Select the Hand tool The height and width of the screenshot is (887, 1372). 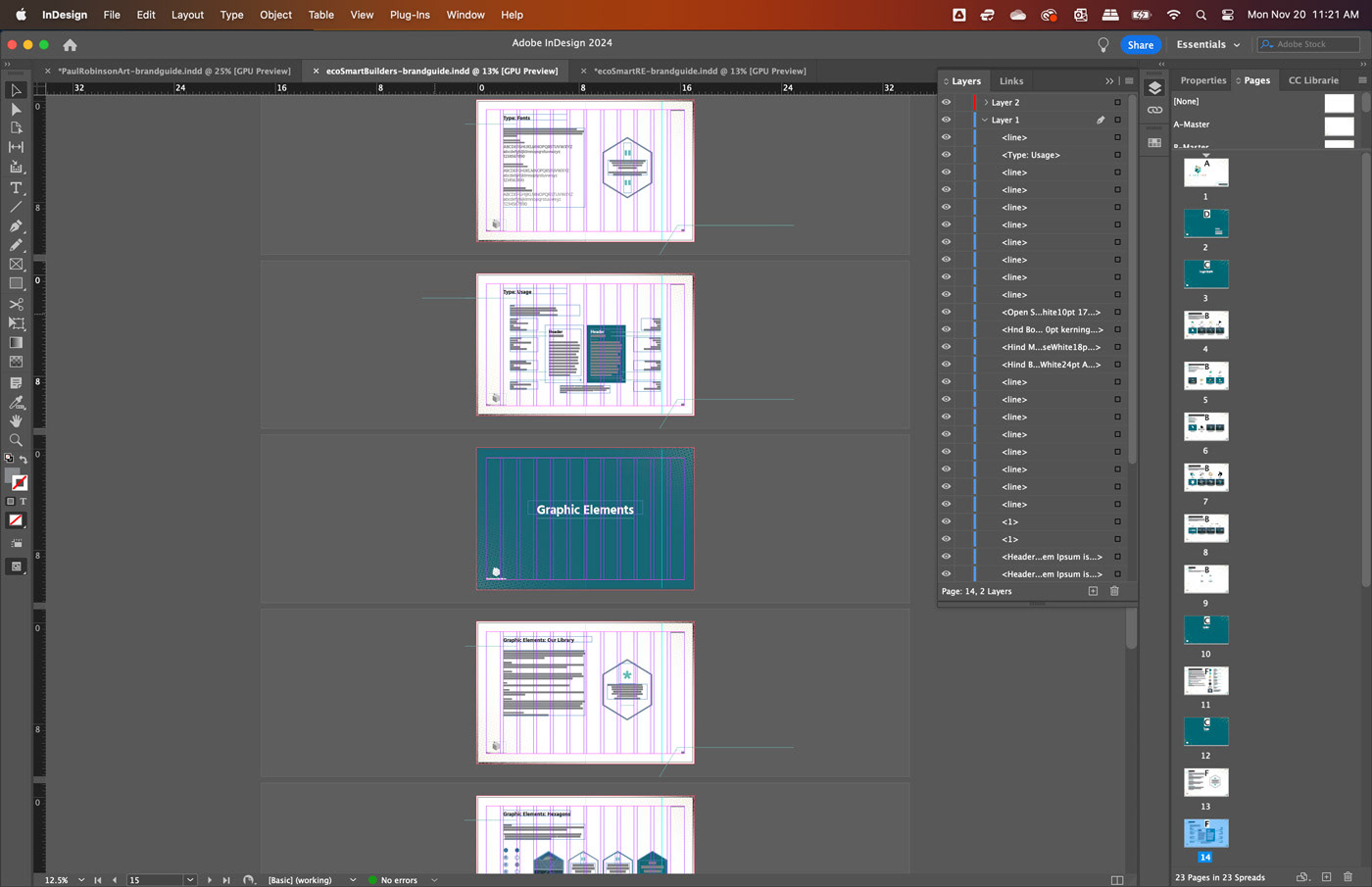(16, 420)
